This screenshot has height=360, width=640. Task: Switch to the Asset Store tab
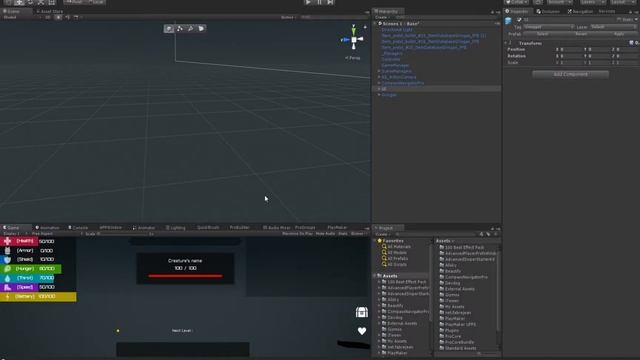[50, 11]
